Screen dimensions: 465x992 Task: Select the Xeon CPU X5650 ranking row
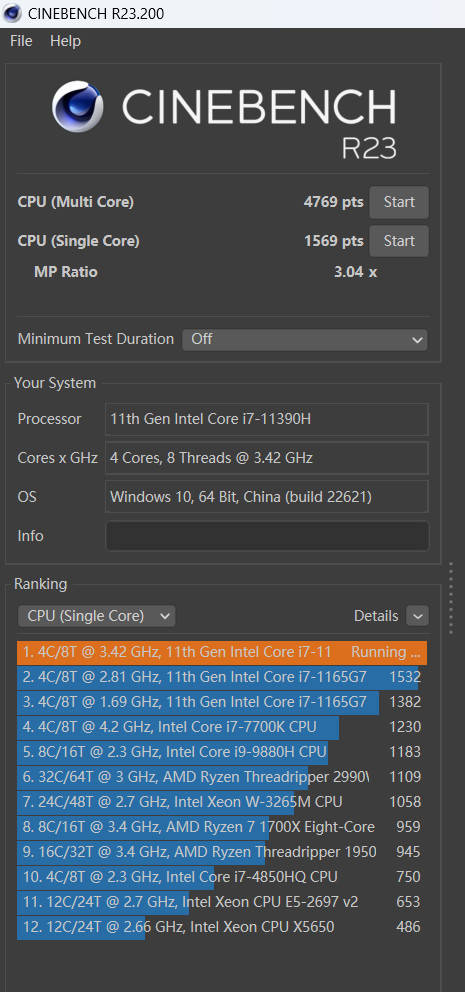pos(222,927)
